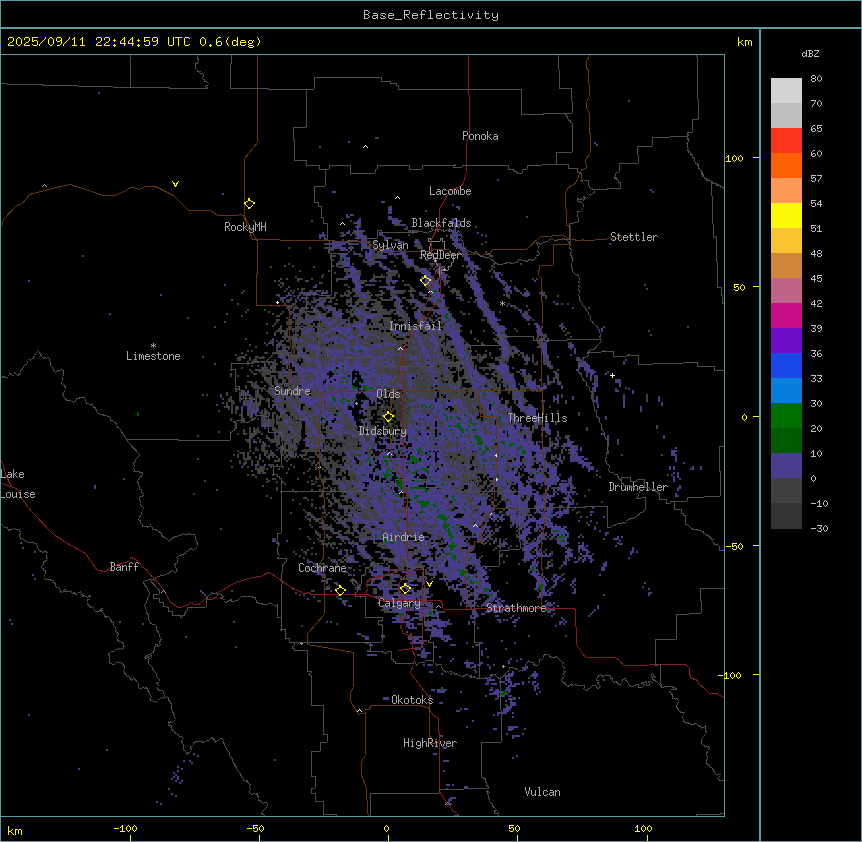Image resolution: width=862 pixels, height=842 pixels.
Task: Click the blue 33–36 dBZ legend swatch
Action: 786,365
